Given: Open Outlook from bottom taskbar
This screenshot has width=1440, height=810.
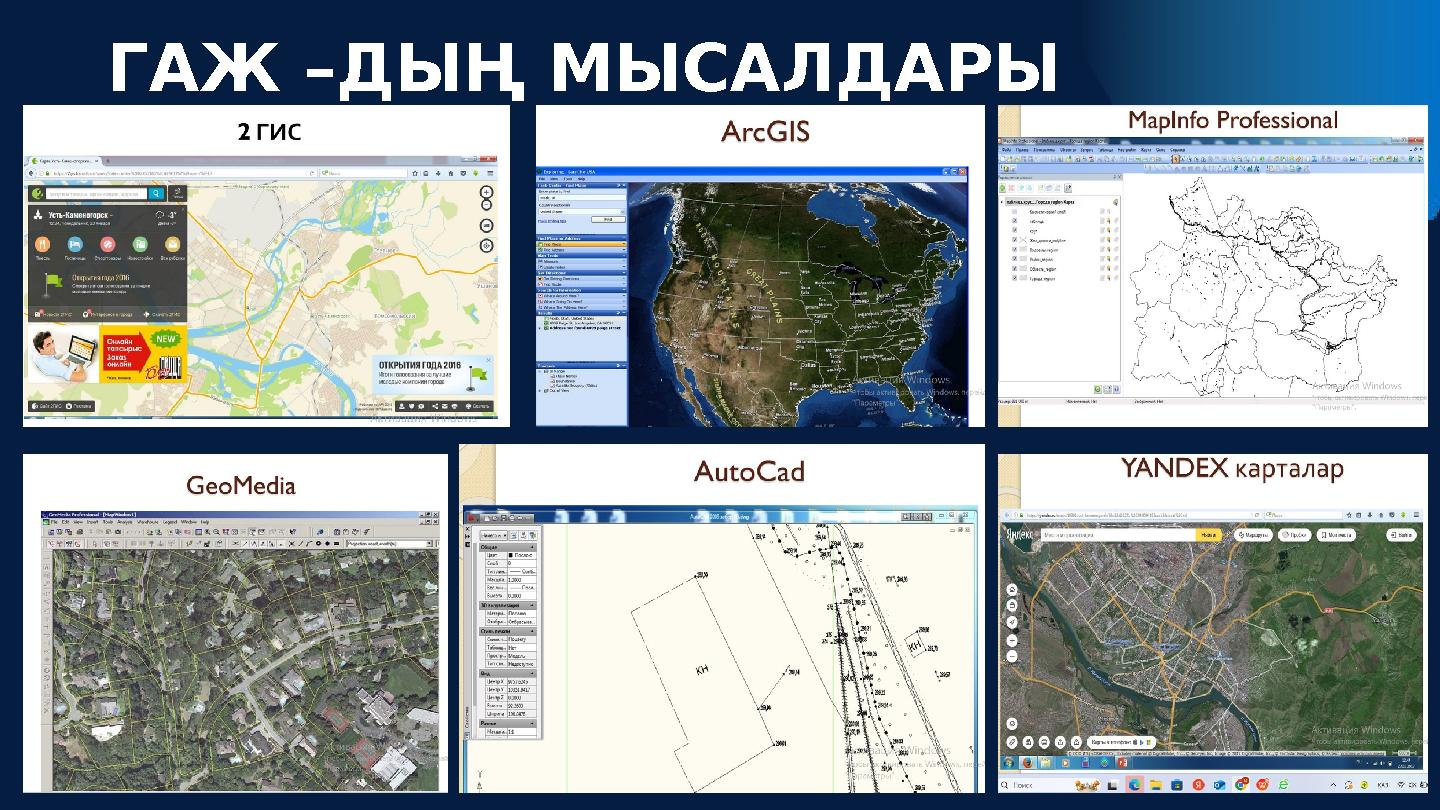Looking at the screenshot, I should (1220, 784).
